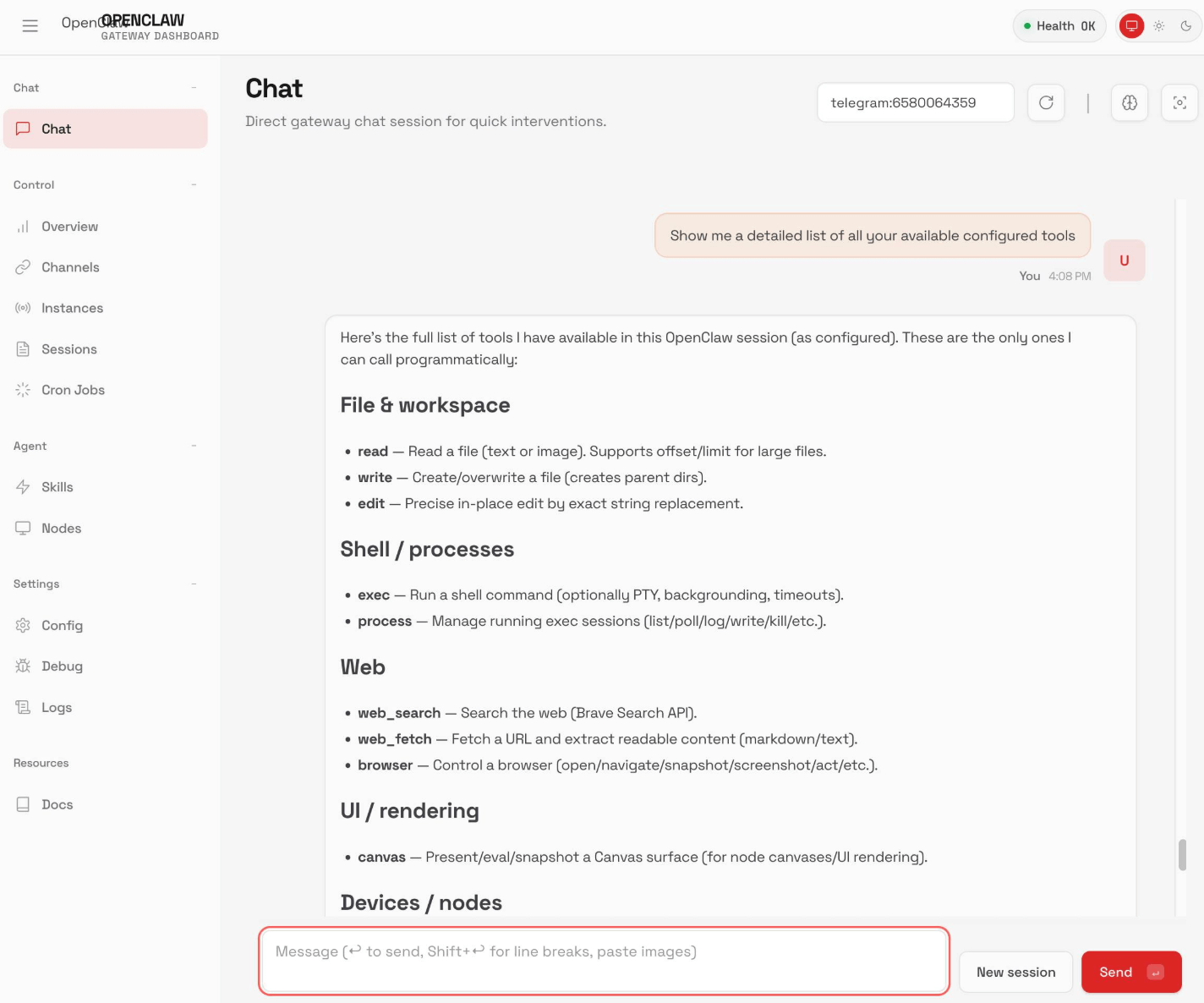Open the Nodes page

pyautogui.click(x=61, y=528)
